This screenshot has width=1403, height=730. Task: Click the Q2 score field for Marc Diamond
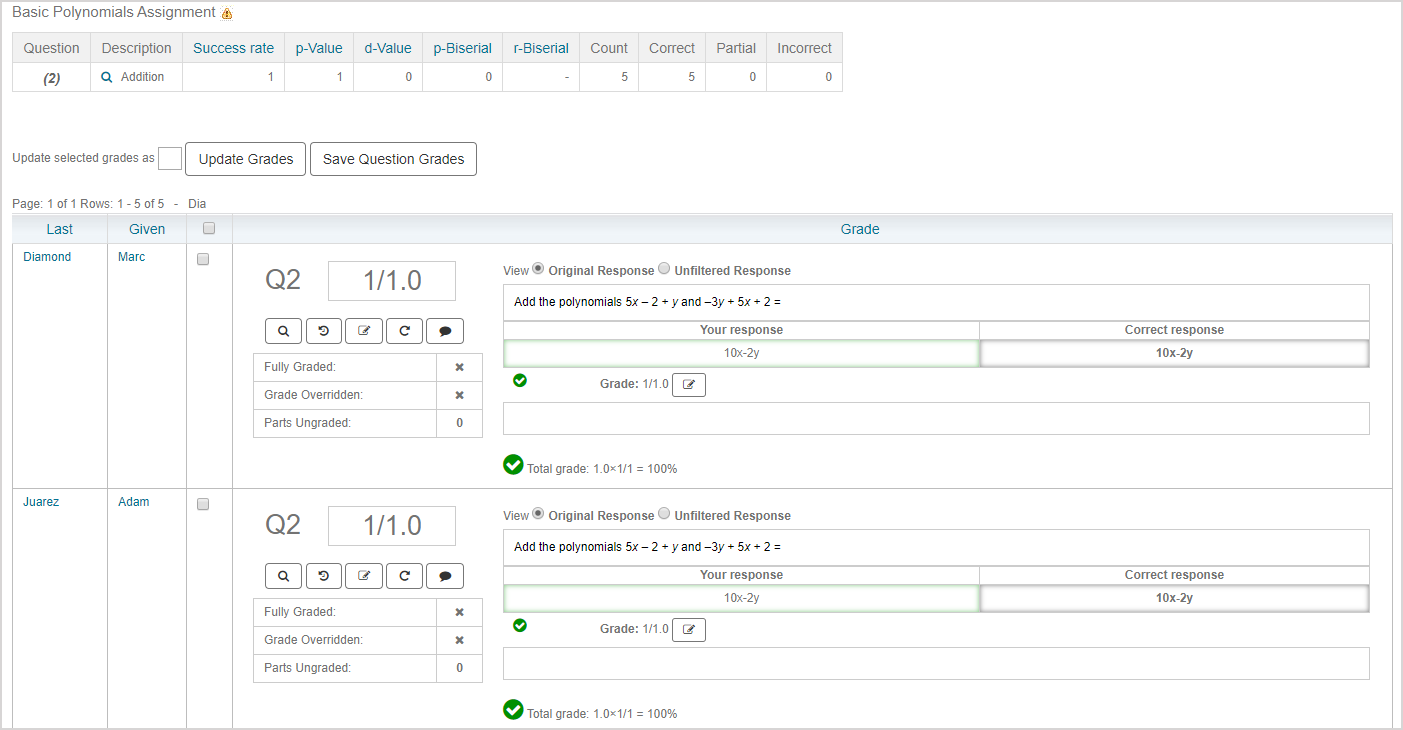tap(392, 281)
